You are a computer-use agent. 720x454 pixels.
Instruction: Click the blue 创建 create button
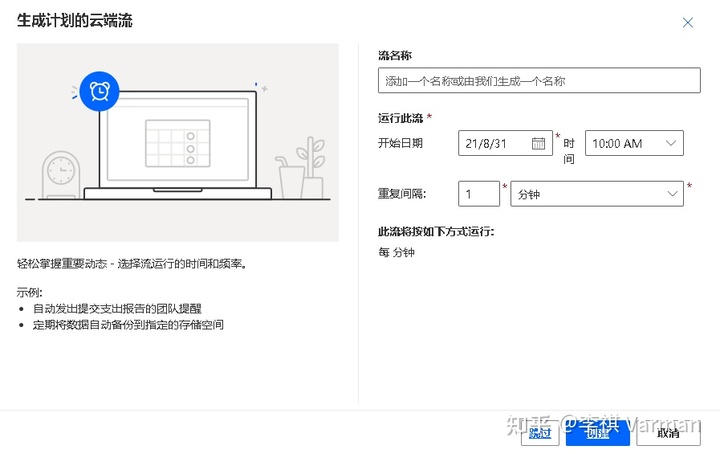pos(597,433)
